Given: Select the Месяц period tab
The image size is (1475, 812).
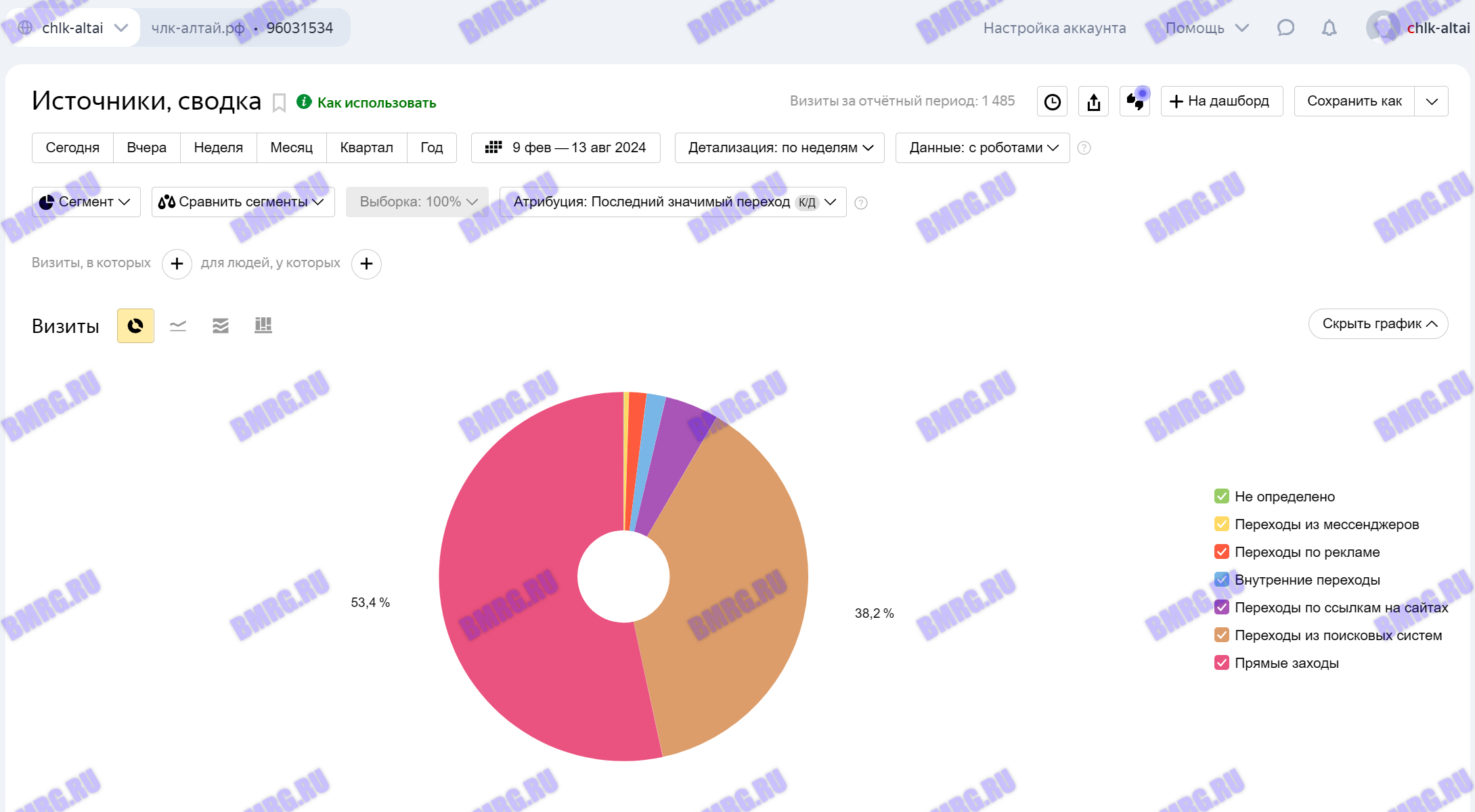Looking at the screenshot, I should coord(291,148).
